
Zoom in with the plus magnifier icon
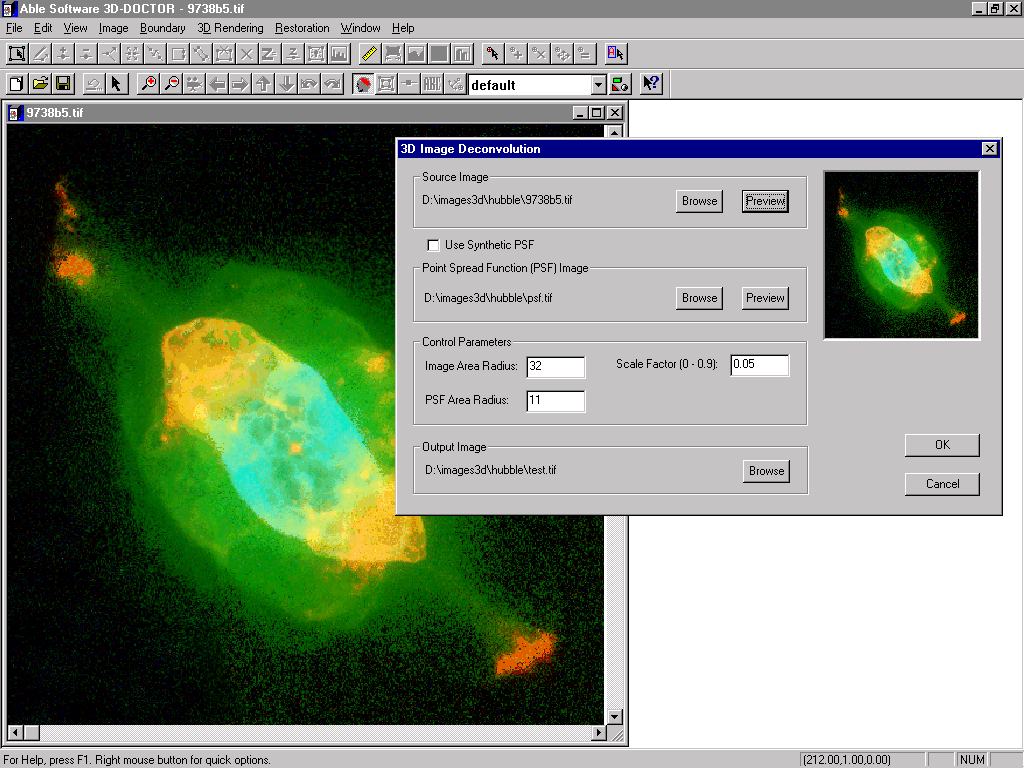pyautogui.click(x=149, y=84)
